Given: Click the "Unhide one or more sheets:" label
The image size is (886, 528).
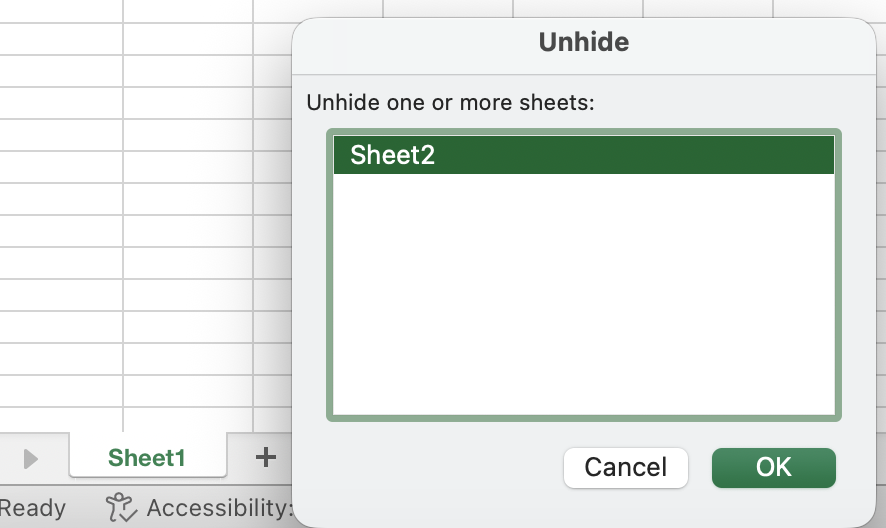Looking at the screenshot, I should [x=450, y=102].
